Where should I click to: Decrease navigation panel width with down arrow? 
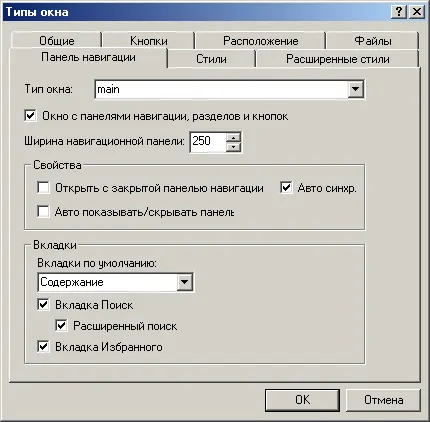click(233, 147)
